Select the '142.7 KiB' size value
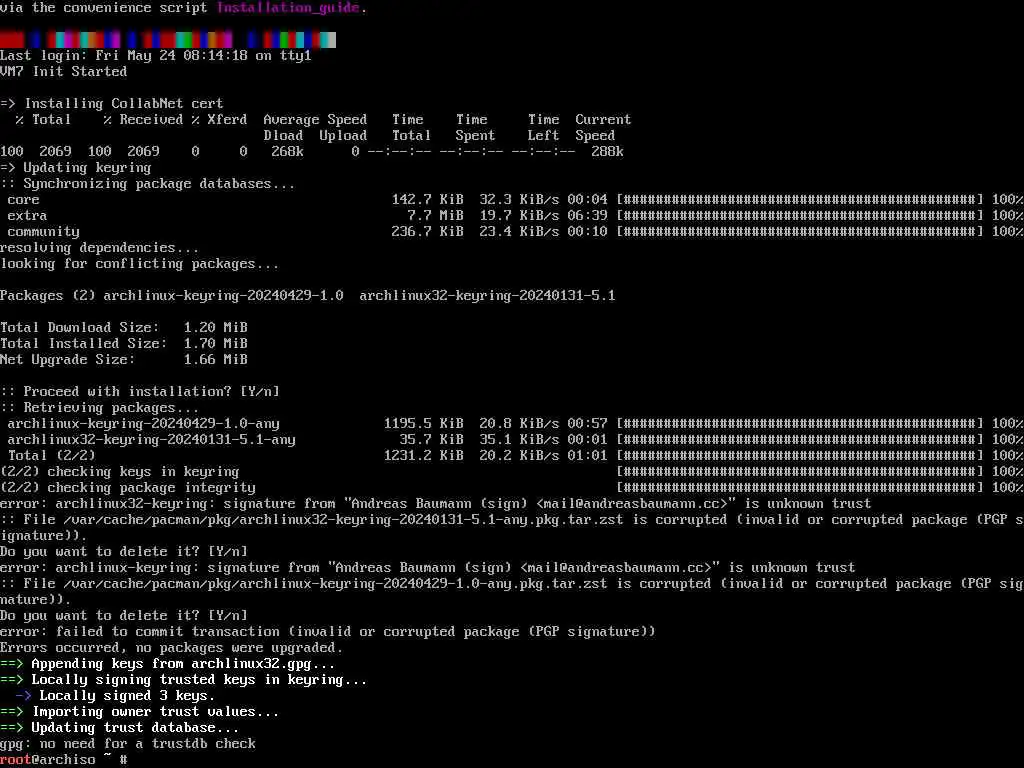1024x768 pixels. click(x=427, y=200)
